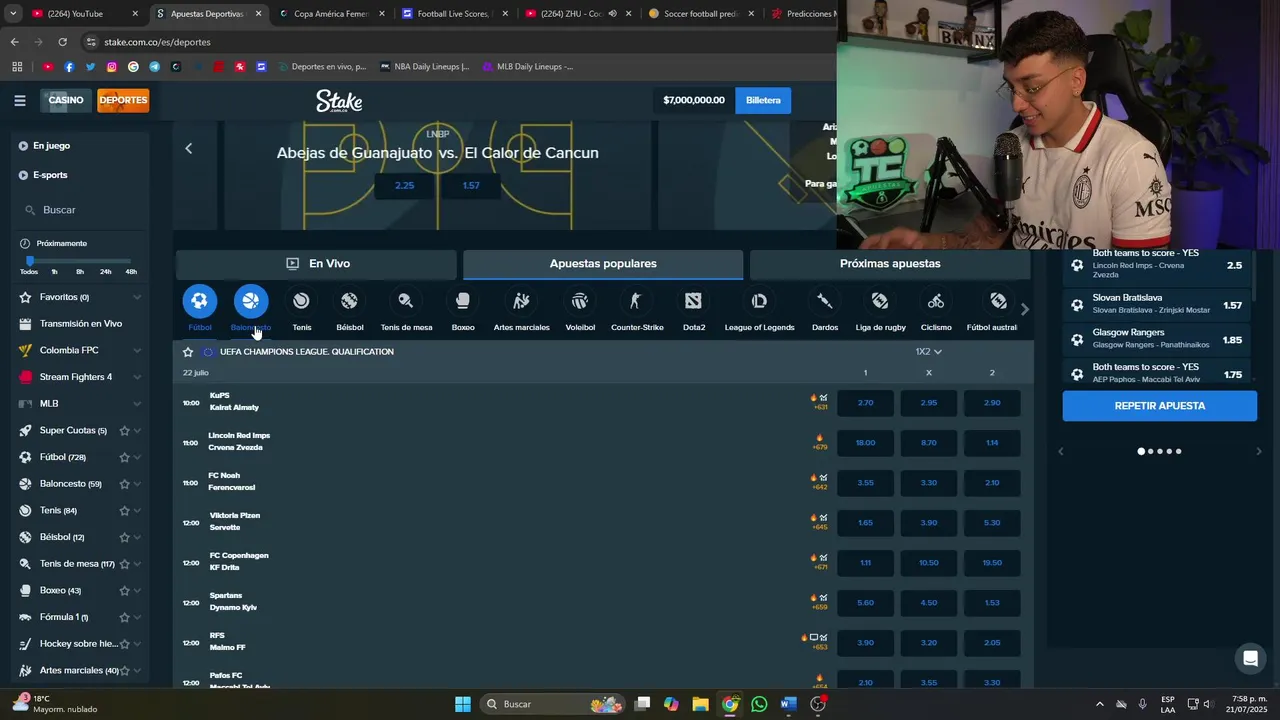
Task: Open File Explorer from the taskbar
Action: pos(700,704)
